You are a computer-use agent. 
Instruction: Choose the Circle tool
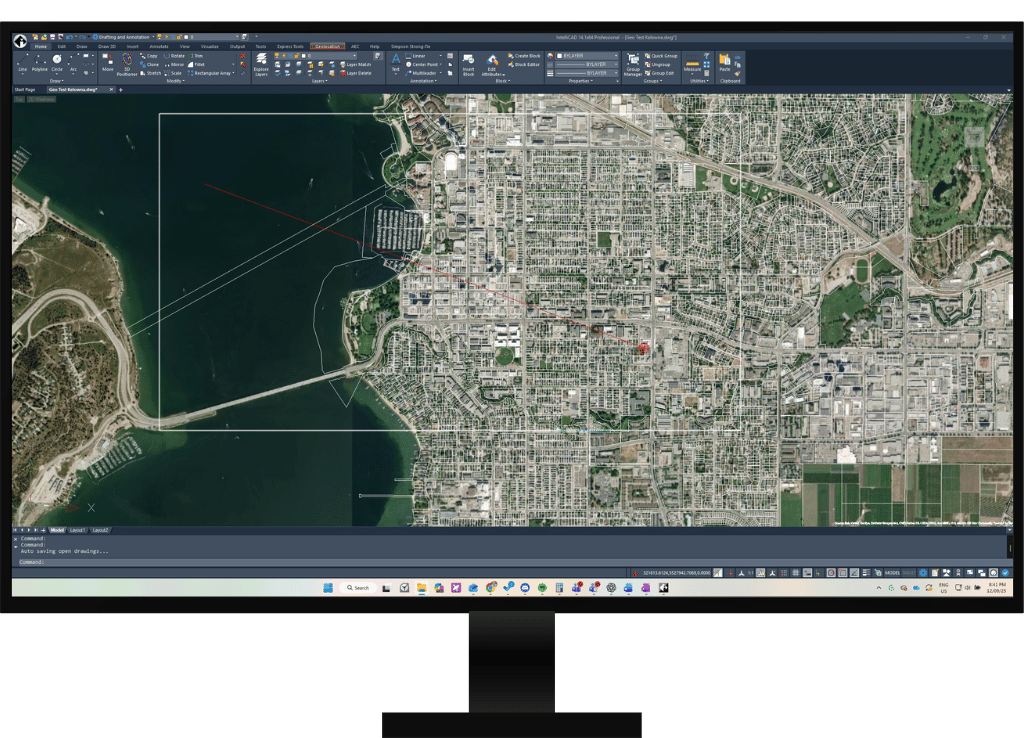(57, 62)
